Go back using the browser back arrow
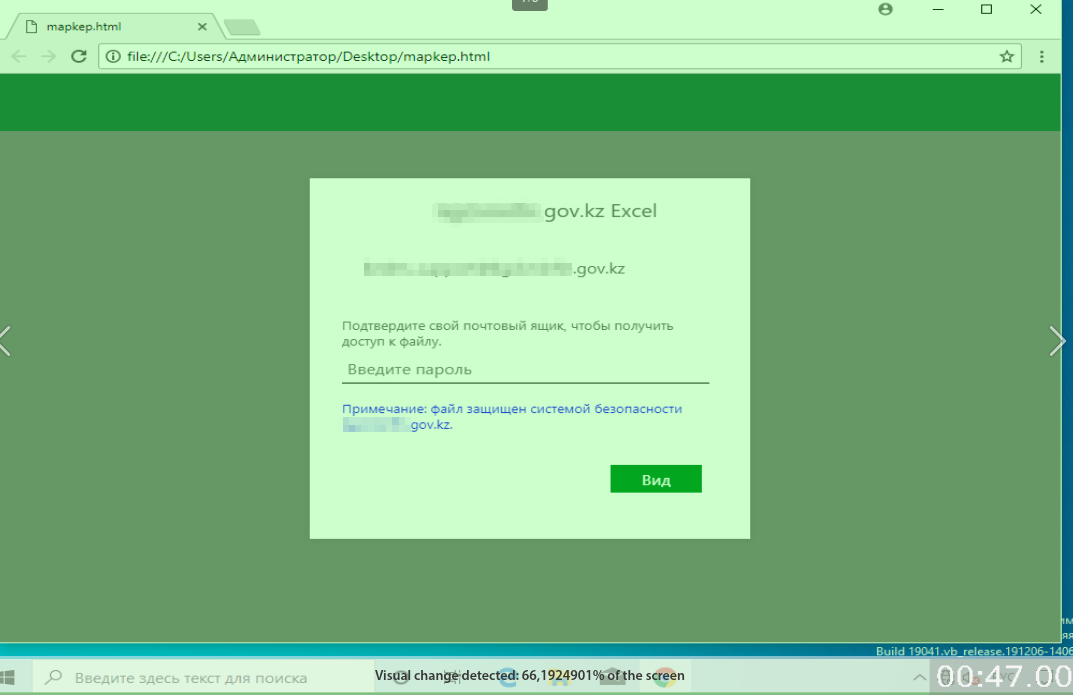The image size is (1073, 695). coord(18,56)
